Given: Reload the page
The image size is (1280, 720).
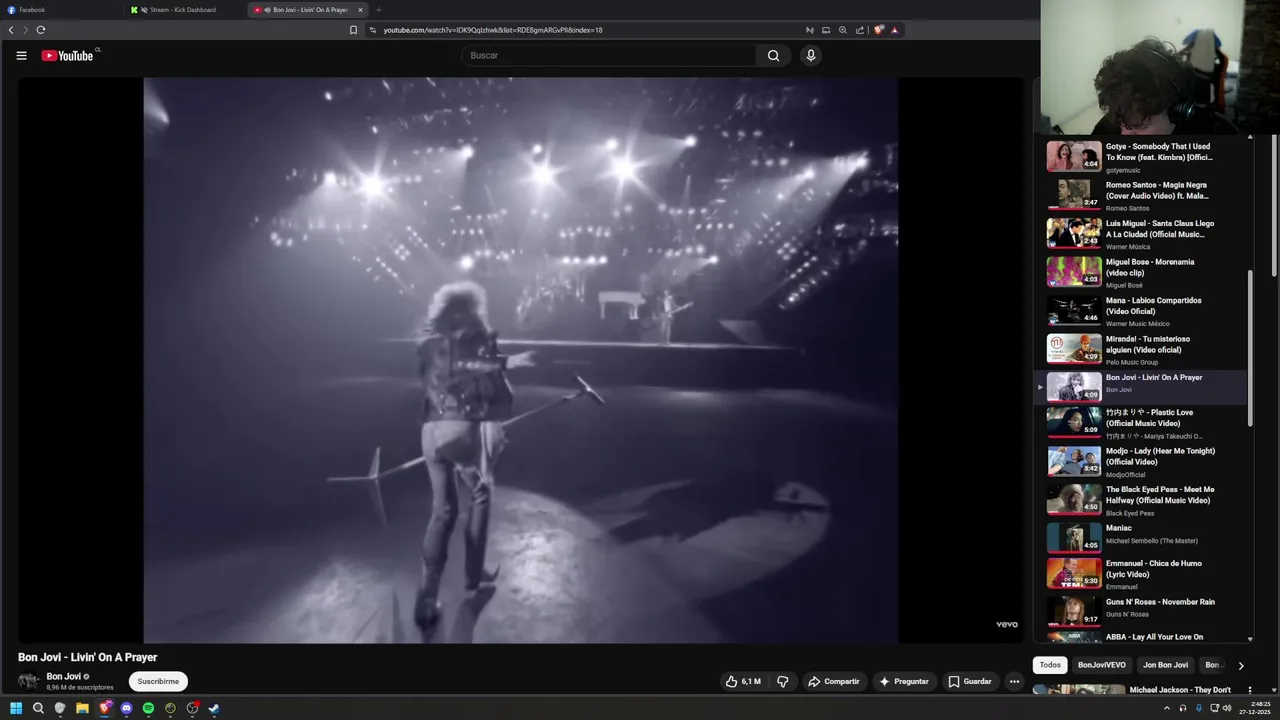Looking at the screenshot, I should [41, 30].
